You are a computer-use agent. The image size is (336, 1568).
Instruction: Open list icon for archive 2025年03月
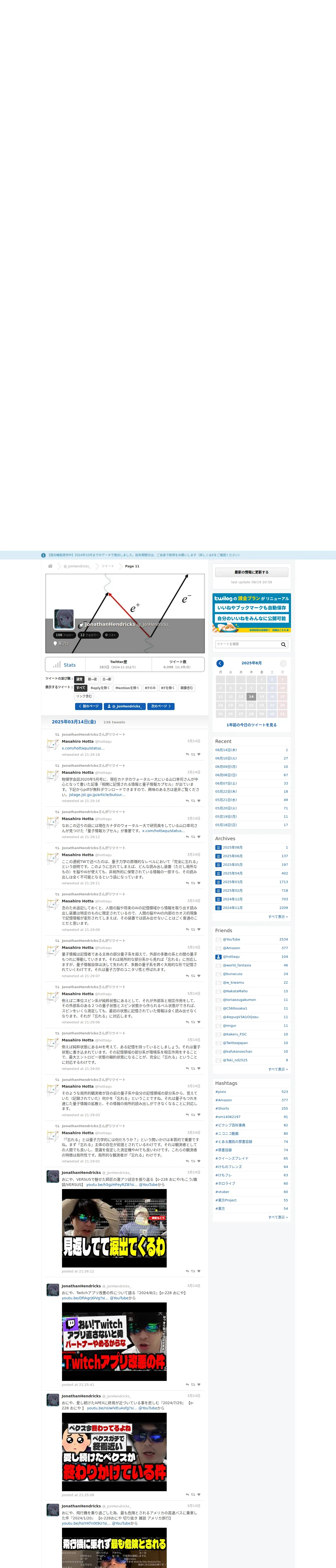218,882
